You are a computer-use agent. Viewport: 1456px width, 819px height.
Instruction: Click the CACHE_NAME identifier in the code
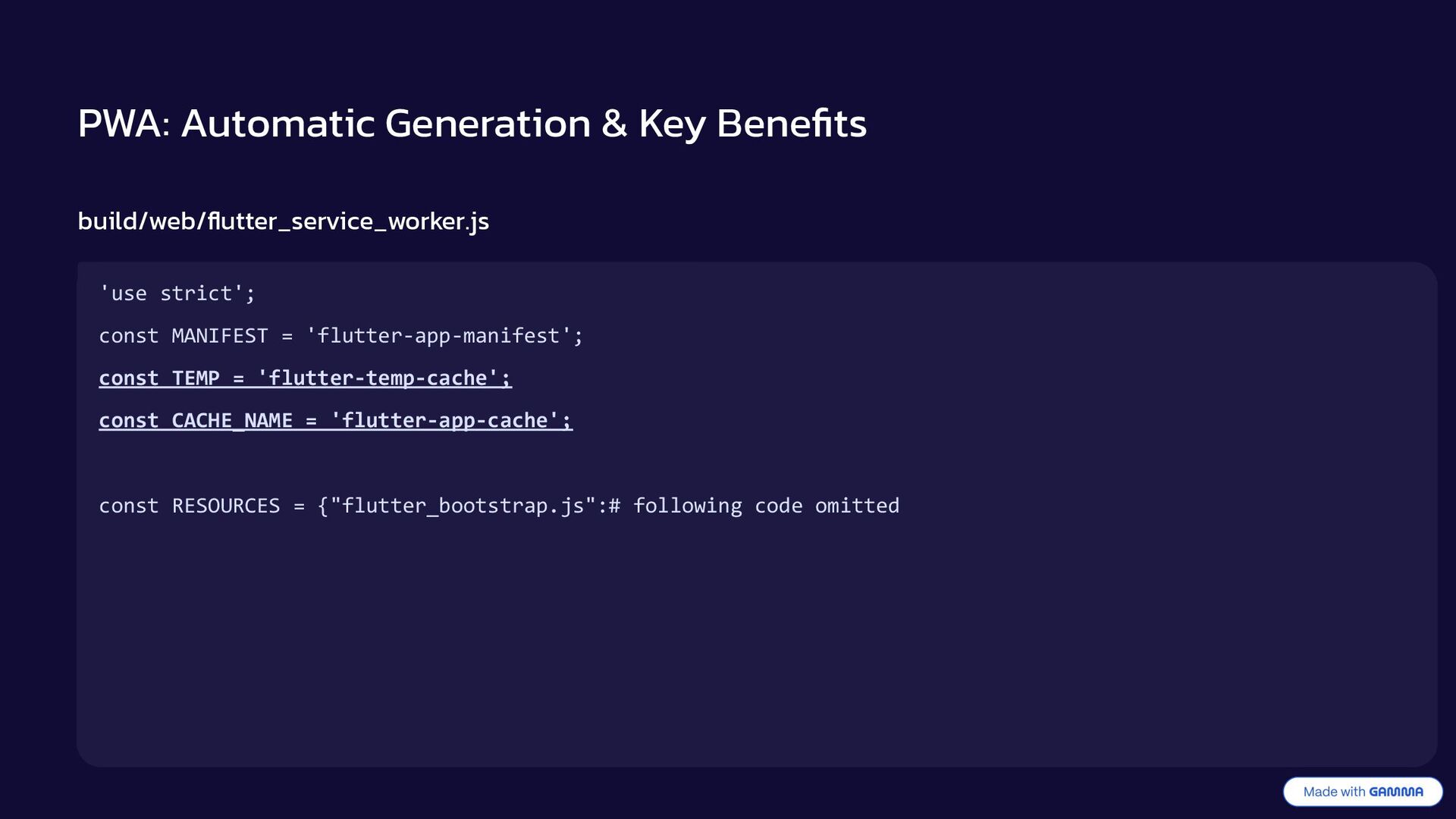tap(232, 420)
